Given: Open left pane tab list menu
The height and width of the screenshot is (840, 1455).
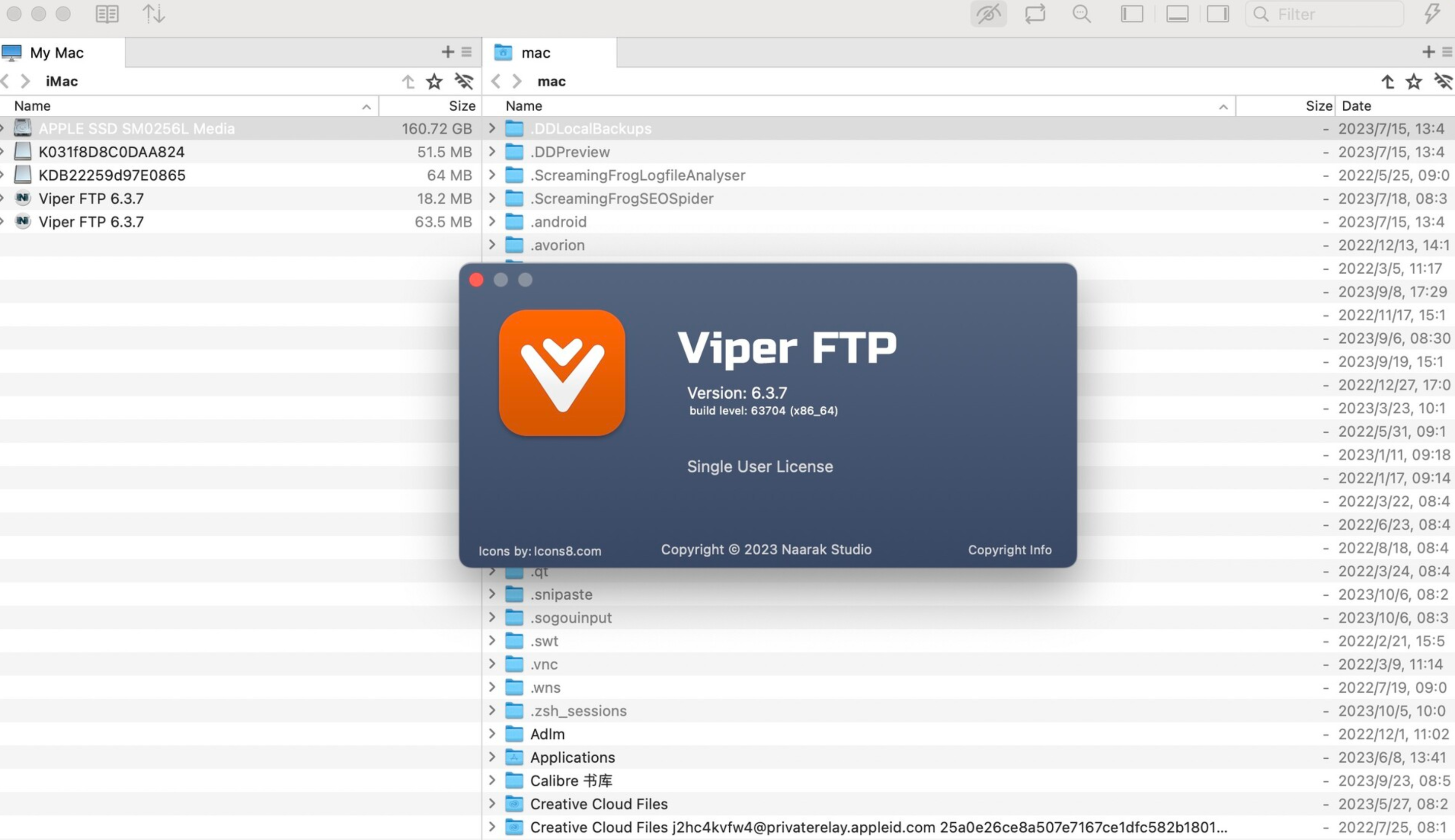Looking at the screenshot, I should 467,52.
